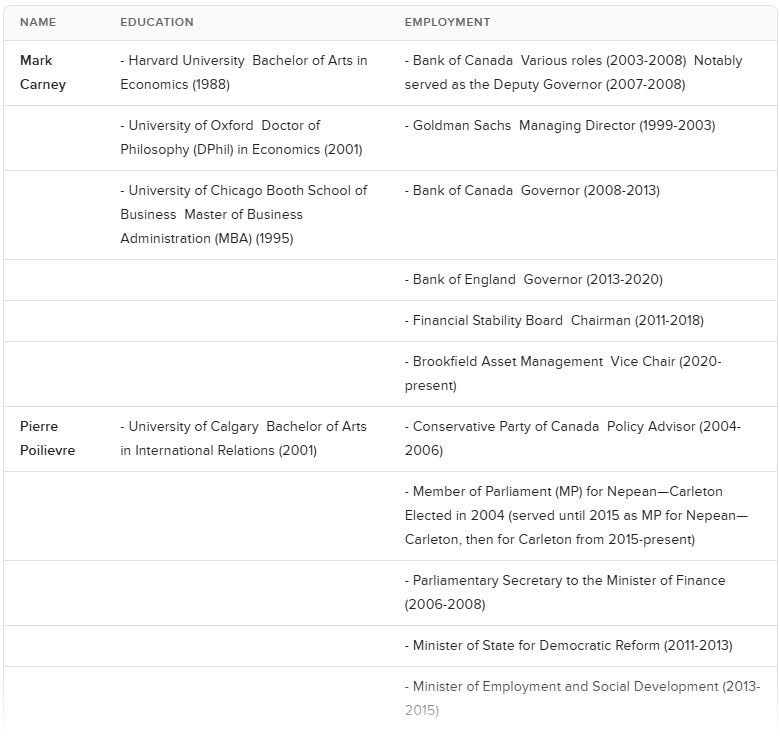Image resolution: width=780 pixels, height=736 pixels.
Task: Click the Bank of Canada Governor entry
Action: tap(532, 191)
